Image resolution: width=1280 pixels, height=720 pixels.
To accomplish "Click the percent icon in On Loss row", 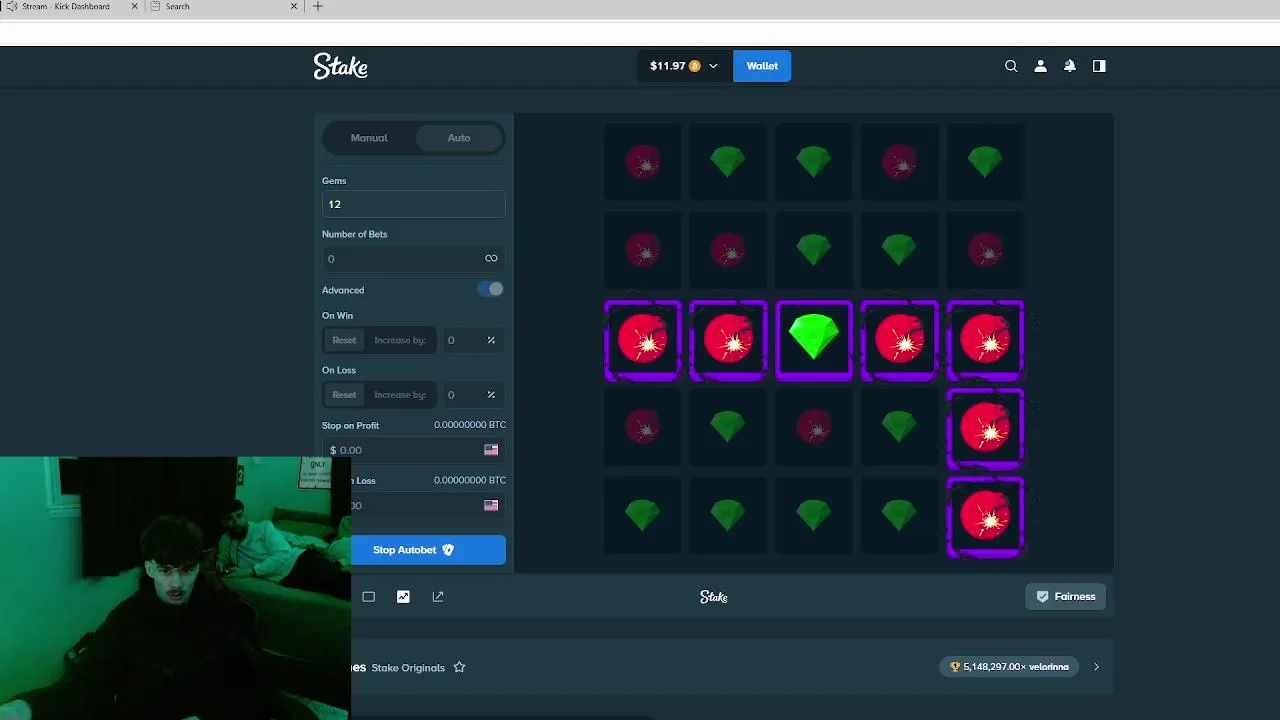I will [x=491, y=395].
